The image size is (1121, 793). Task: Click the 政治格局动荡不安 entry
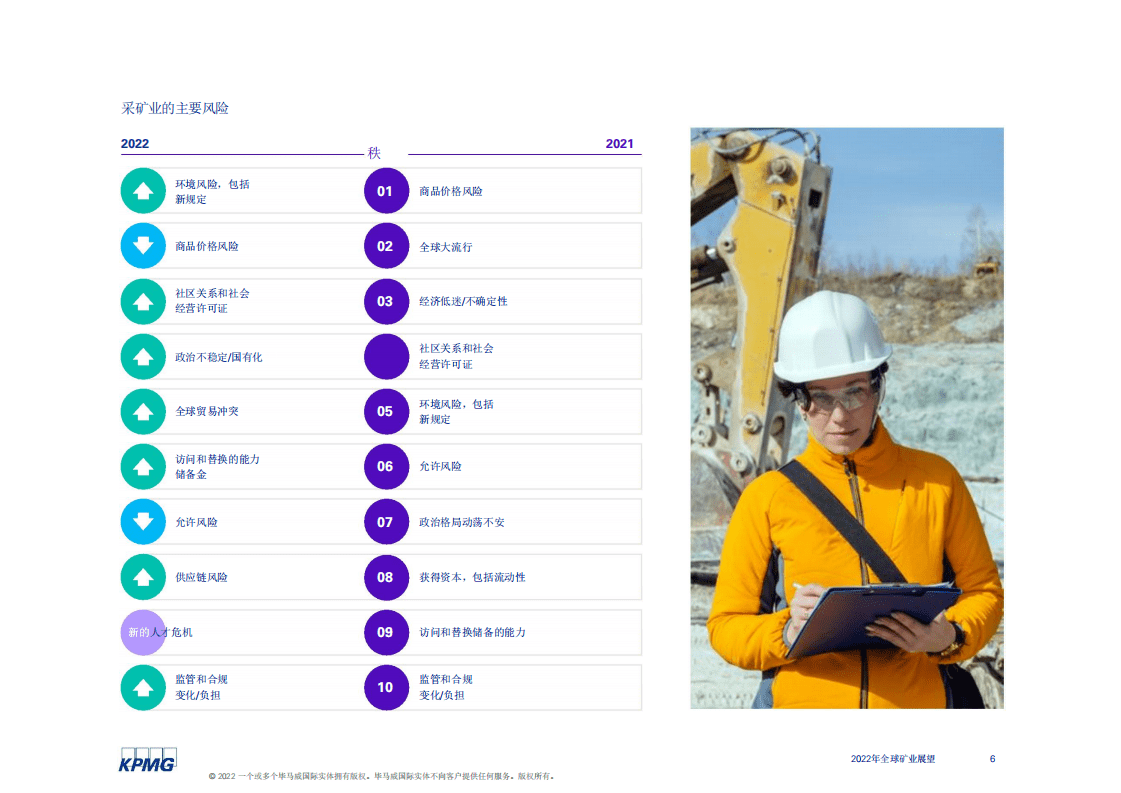(x=462, y=522)
